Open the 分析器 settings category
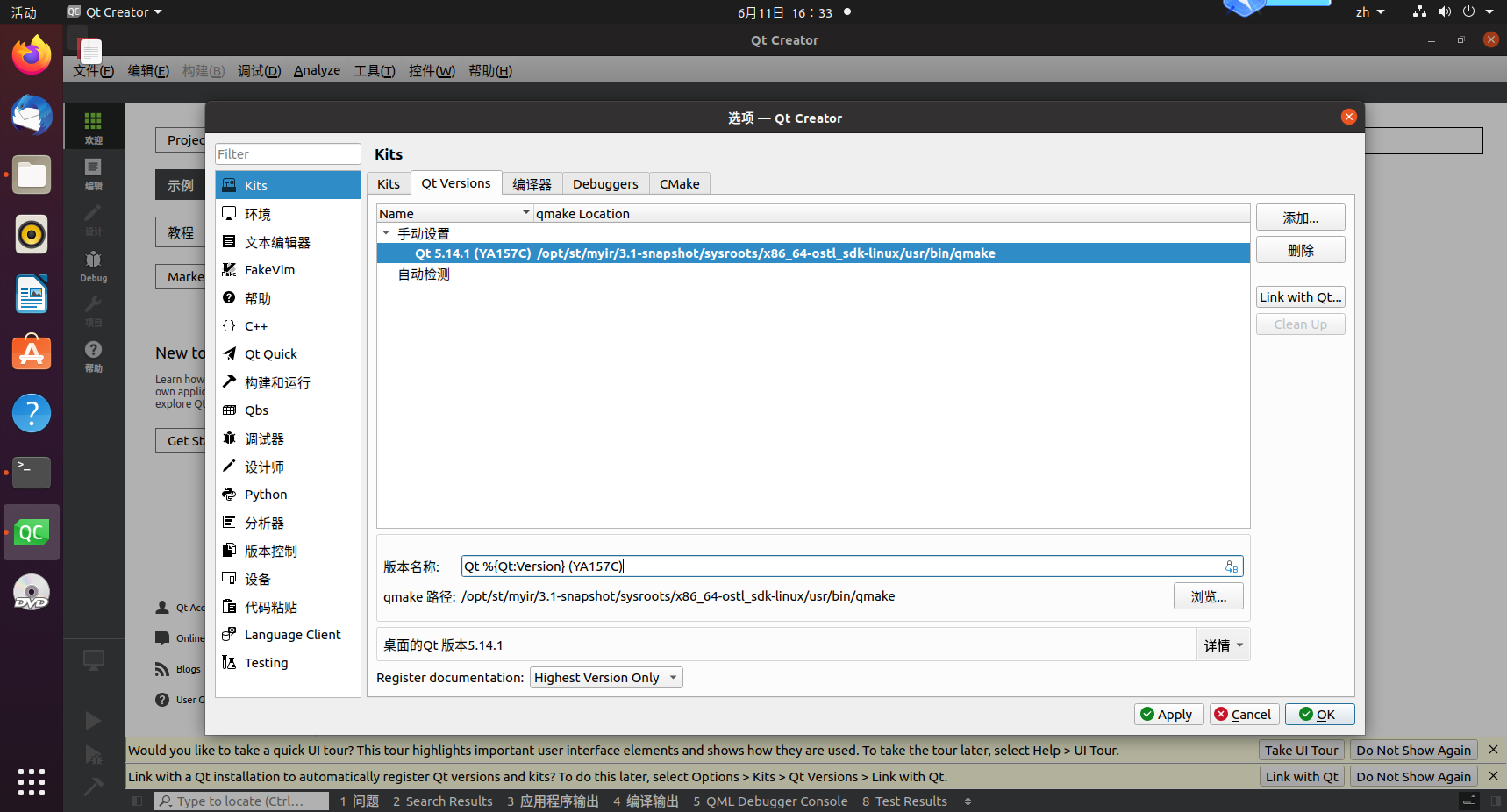Viewport: 1507px width, 812px height. (x=288, y=523)
